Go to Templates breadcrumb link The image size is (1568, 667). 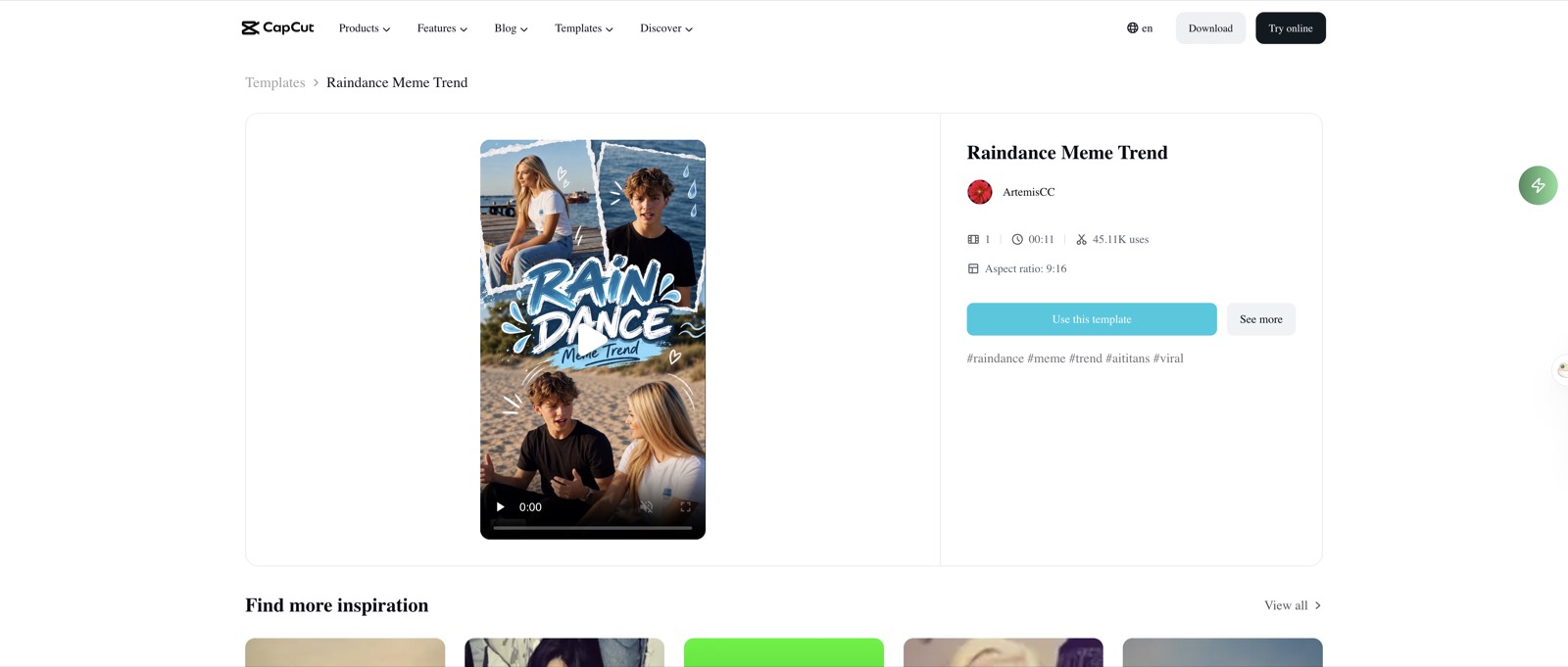275,83
